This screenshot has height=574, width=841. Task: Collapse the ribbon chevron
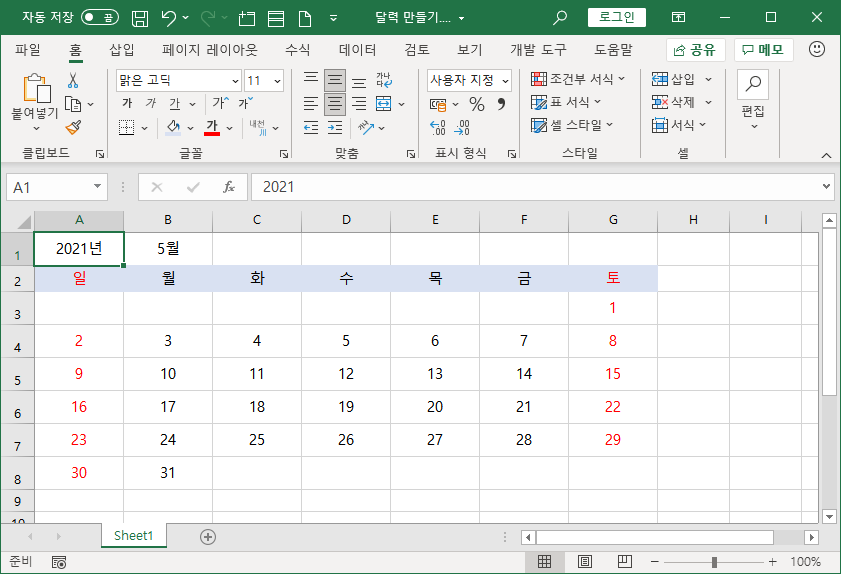(x=826, y=155)
